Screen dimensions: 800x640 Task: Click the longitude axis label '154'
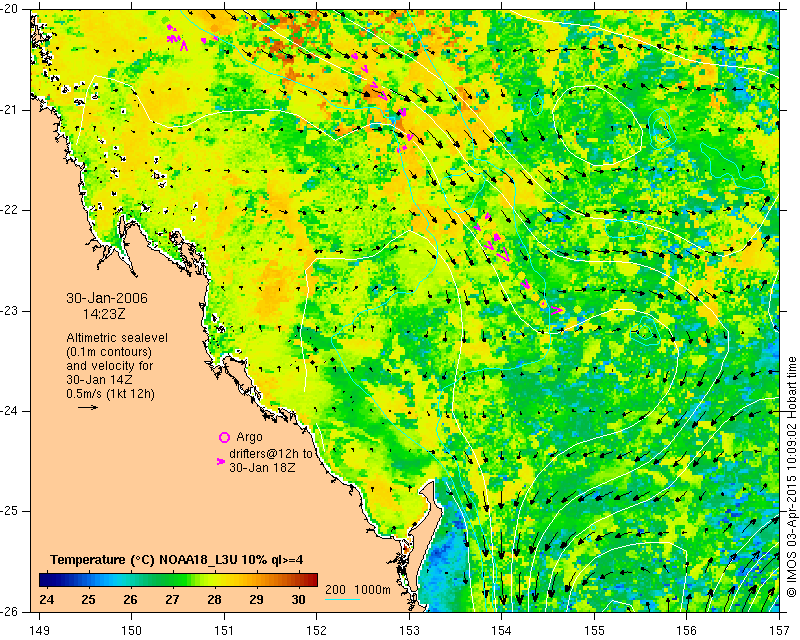502,631
